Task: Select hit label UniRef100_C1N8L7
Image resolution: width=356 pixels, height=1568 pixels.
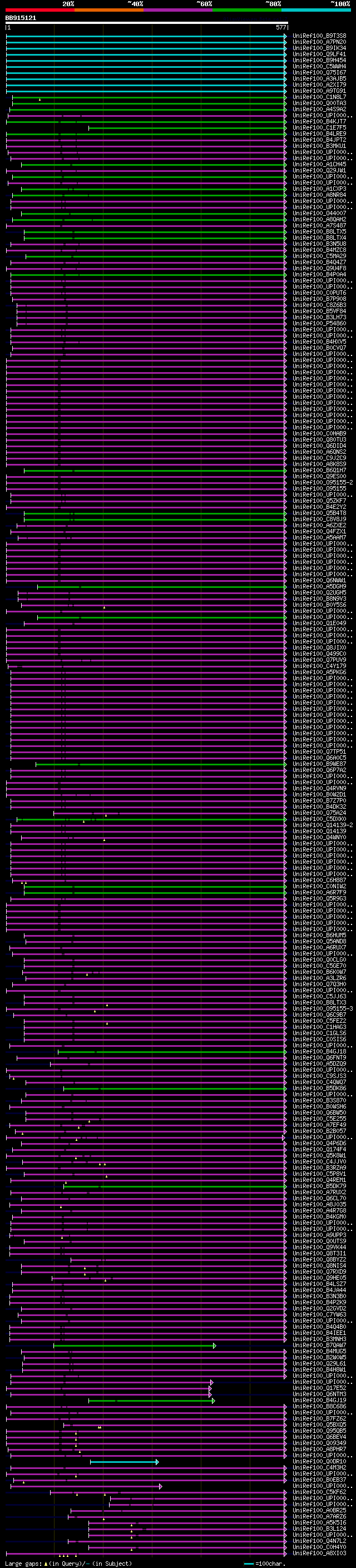Action: [319, 97]
